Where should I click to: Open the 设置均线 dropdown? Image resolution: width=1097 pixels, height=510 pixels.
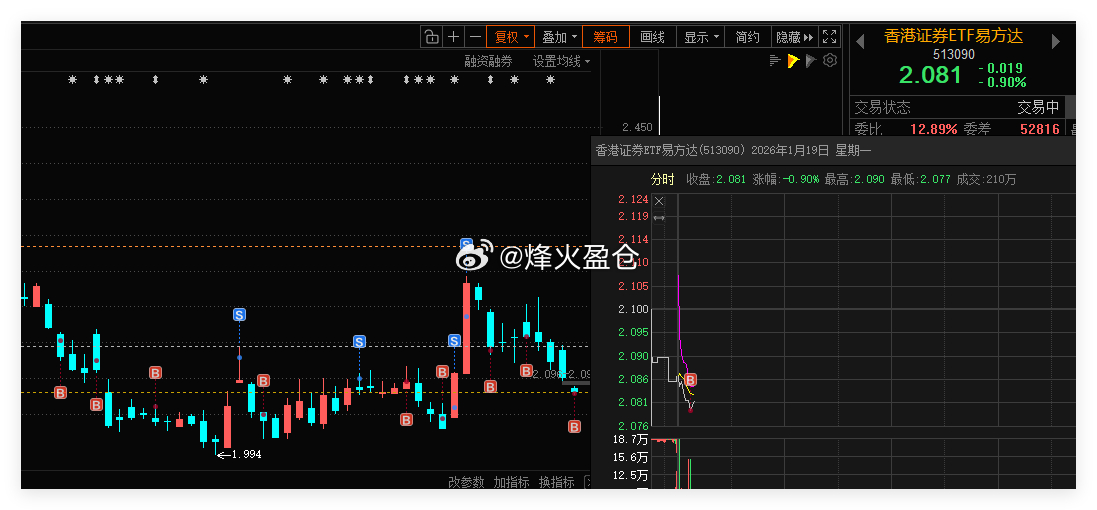coord(561,61)
